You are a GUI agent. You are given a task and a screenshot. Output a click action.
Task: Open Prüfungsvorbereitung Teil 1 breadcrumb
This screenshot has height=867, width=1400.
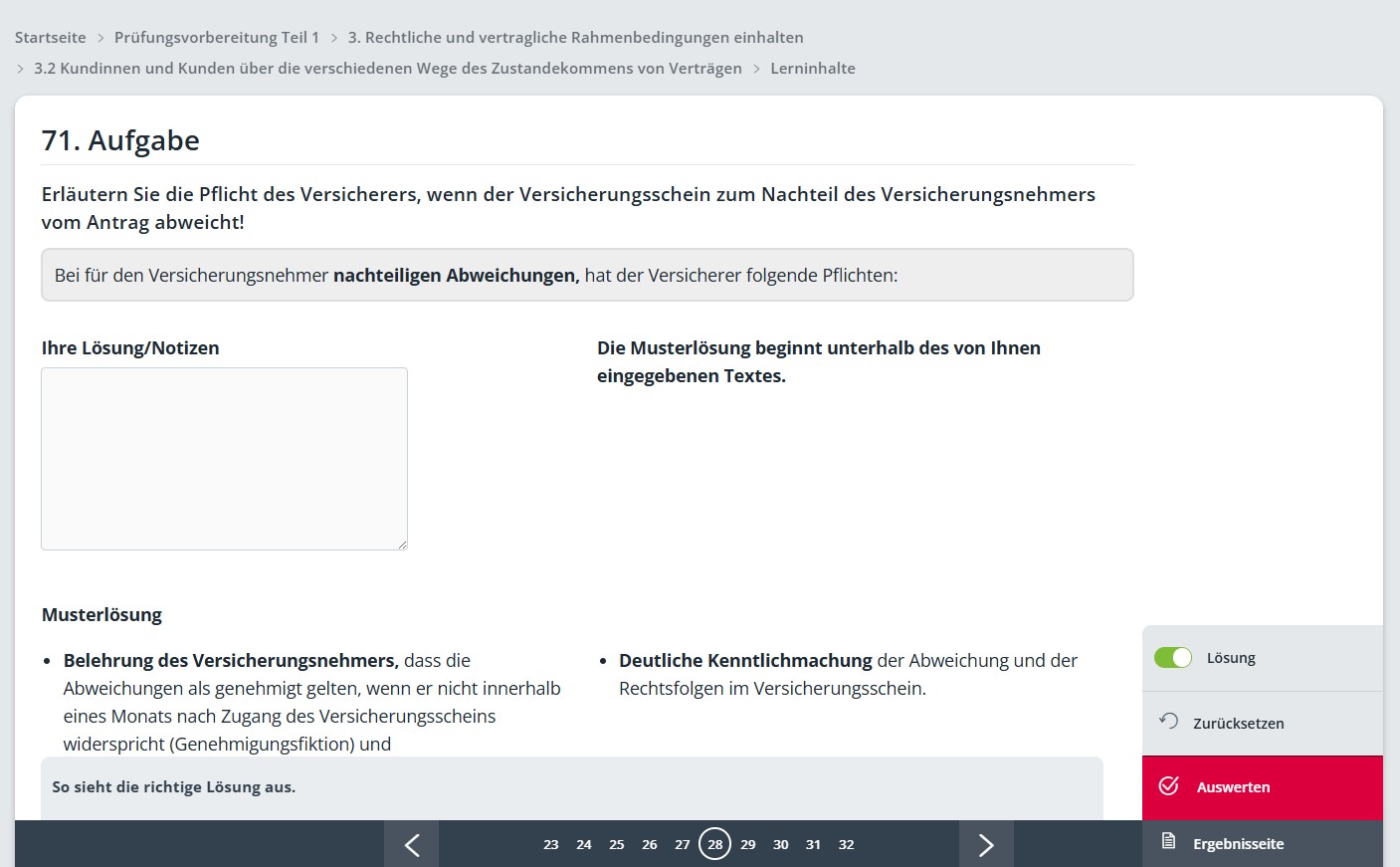point(217,37)
